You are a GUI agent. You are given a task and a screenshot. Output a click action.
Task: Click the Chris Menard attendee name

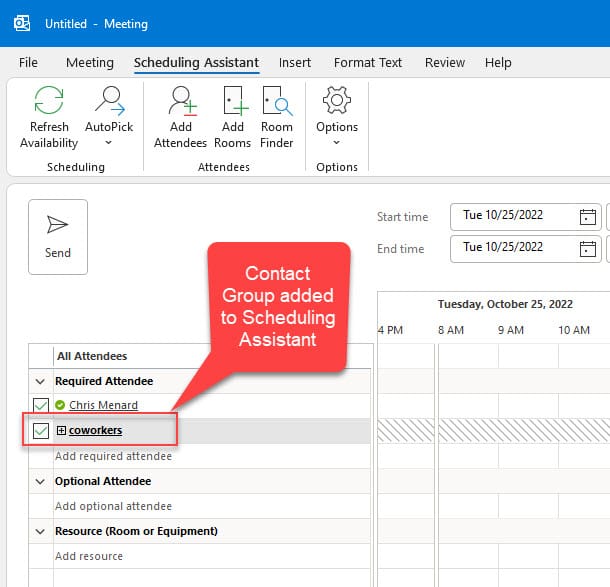[103, 405]
